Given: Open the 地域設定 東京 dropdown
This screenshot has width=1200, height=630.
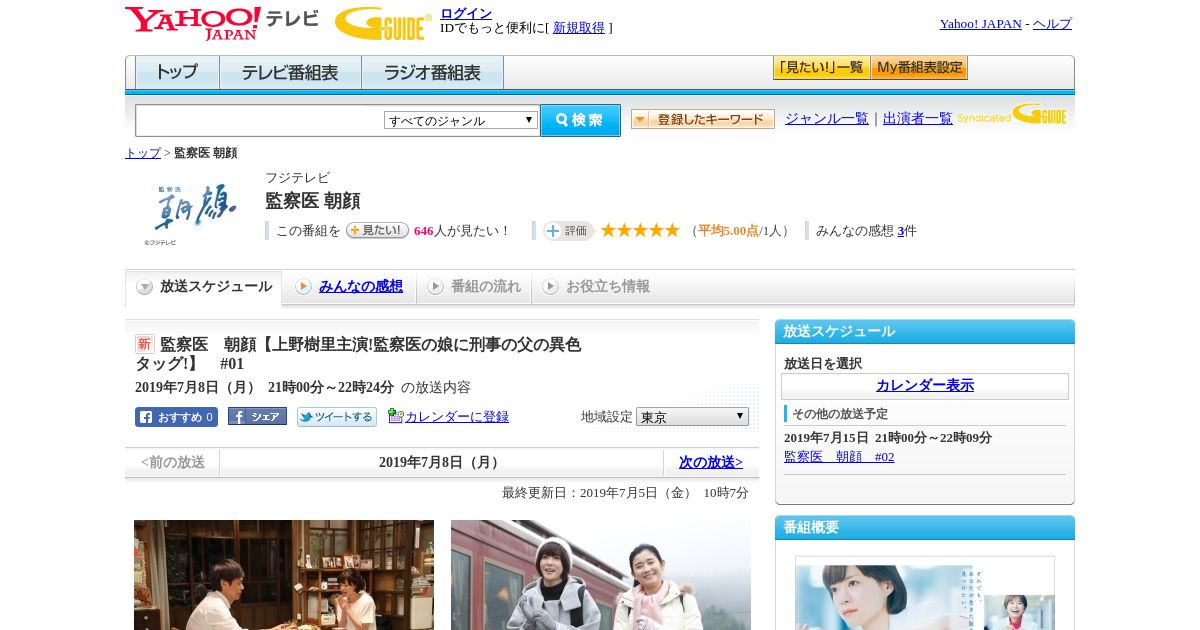Looking at the screenshot, I should pos(692,416).
